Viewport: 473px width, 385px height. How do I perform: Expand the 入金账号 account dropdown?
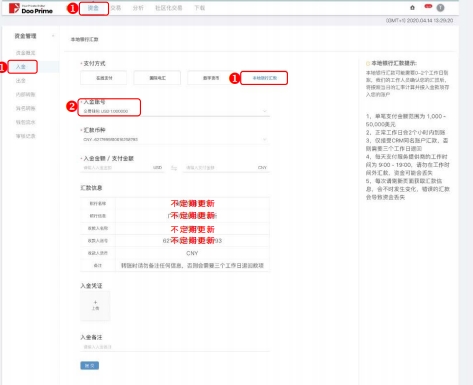tap(175, 111)
